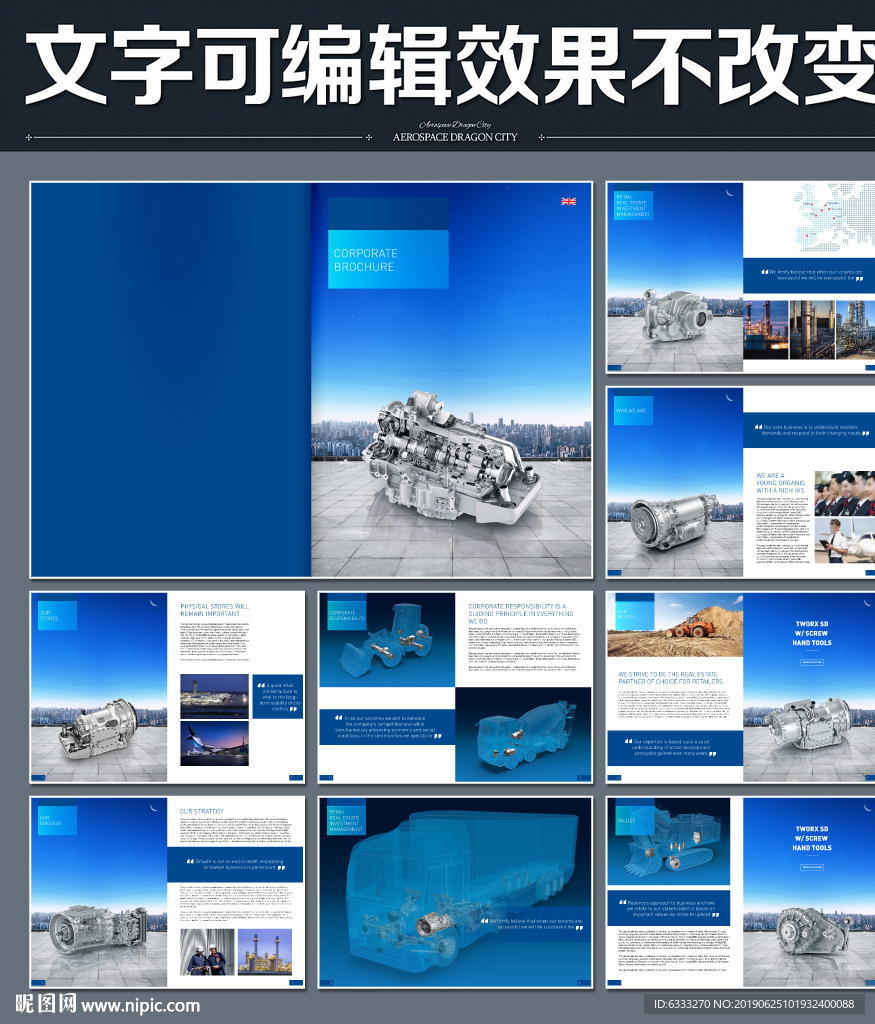
Task: Select the VALUES label box
Action: 635,820
